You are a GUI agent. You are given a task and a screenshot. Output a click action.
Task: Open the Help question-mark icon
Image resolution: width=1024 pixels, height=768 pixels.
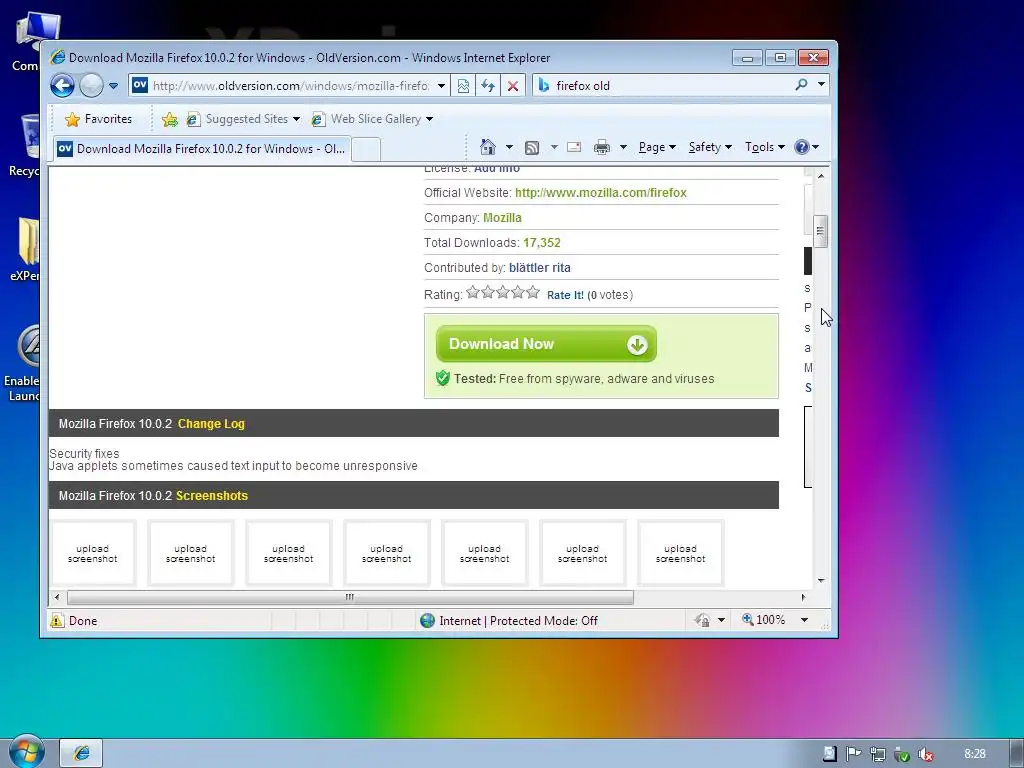(802, 147)
